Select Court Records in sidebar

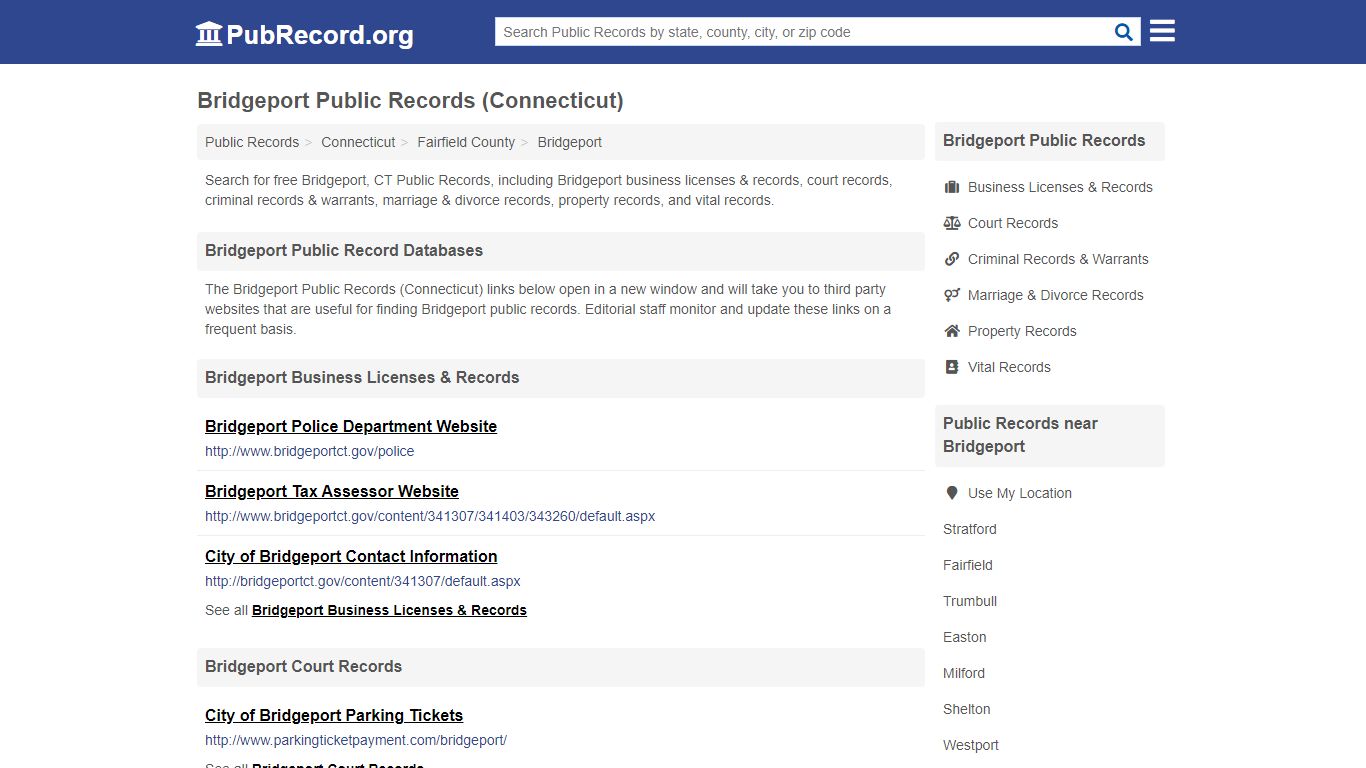[x=1013, y=223]
